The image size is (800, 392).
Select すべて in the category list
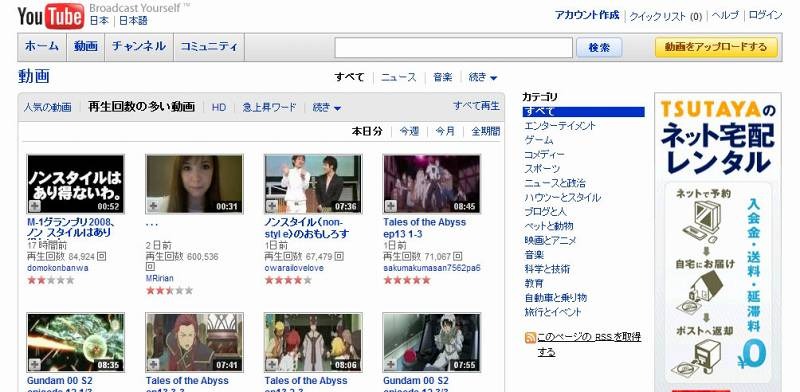pyautogui.click(x=583, y=112)
